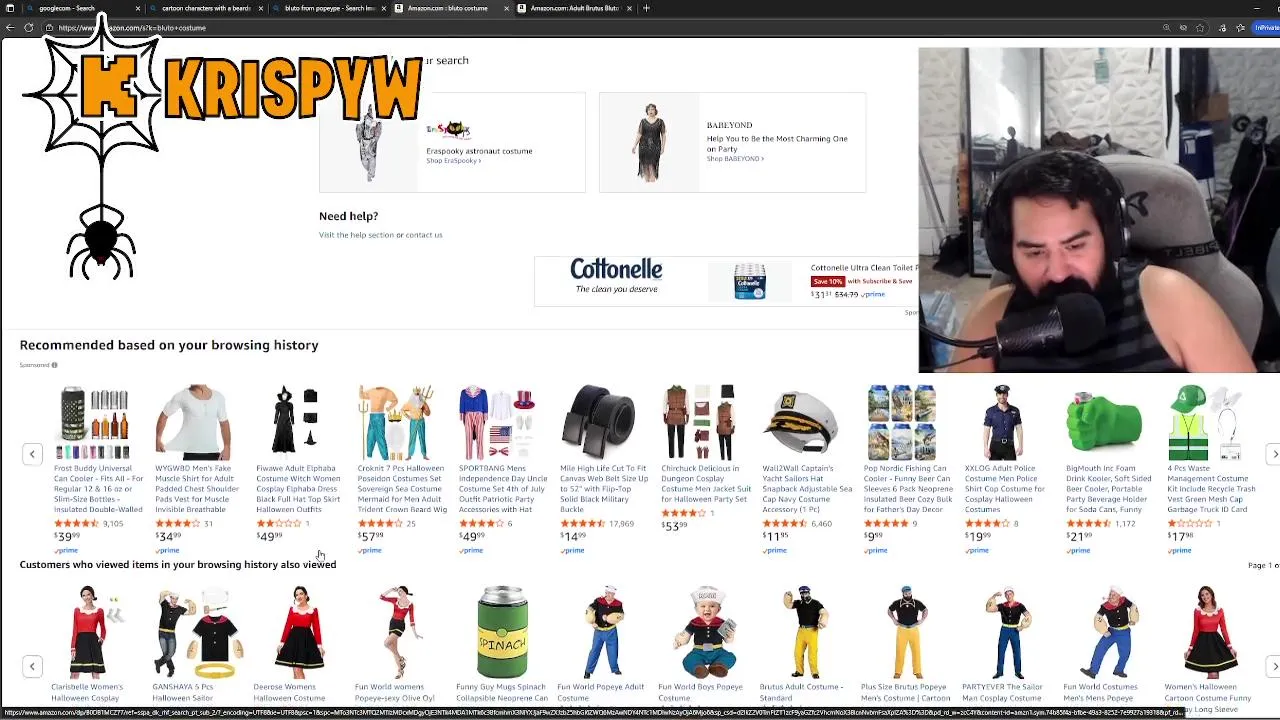This screenshot has width=1280, height=720.
Task: Reload the page with the refresh icon
Action: coord(29,28)
